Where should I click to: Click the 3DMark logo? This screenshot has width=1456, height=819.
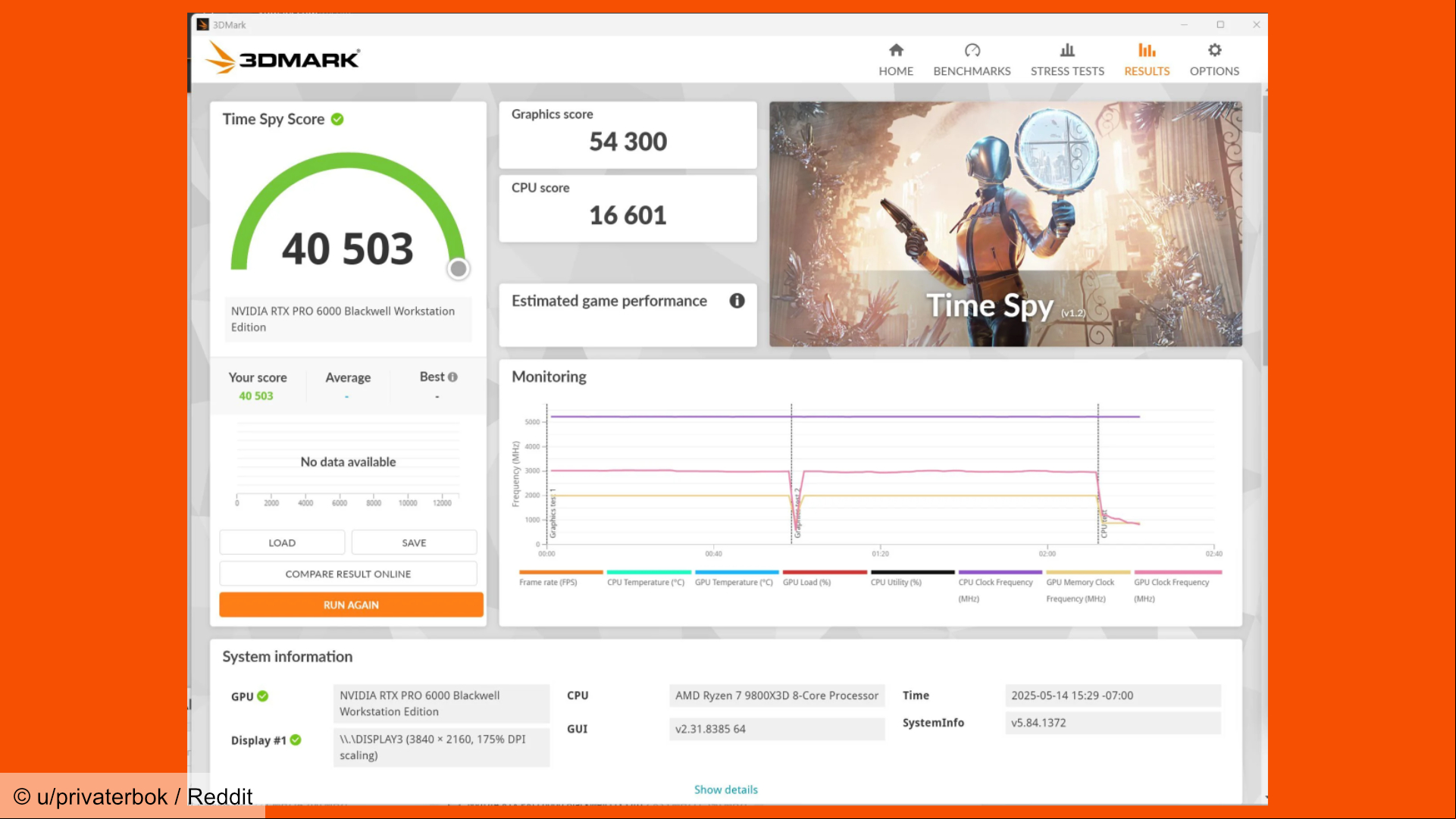283,58
